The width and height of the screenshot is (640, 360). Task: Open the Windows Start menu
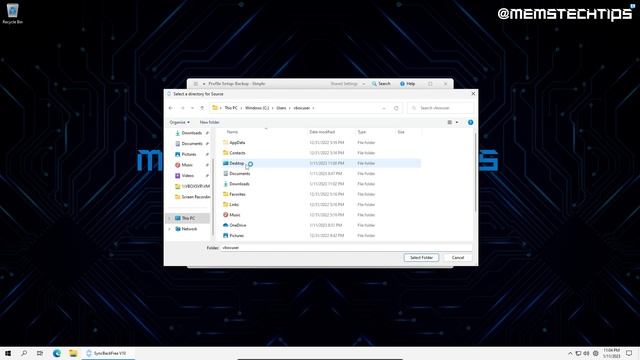8,353
